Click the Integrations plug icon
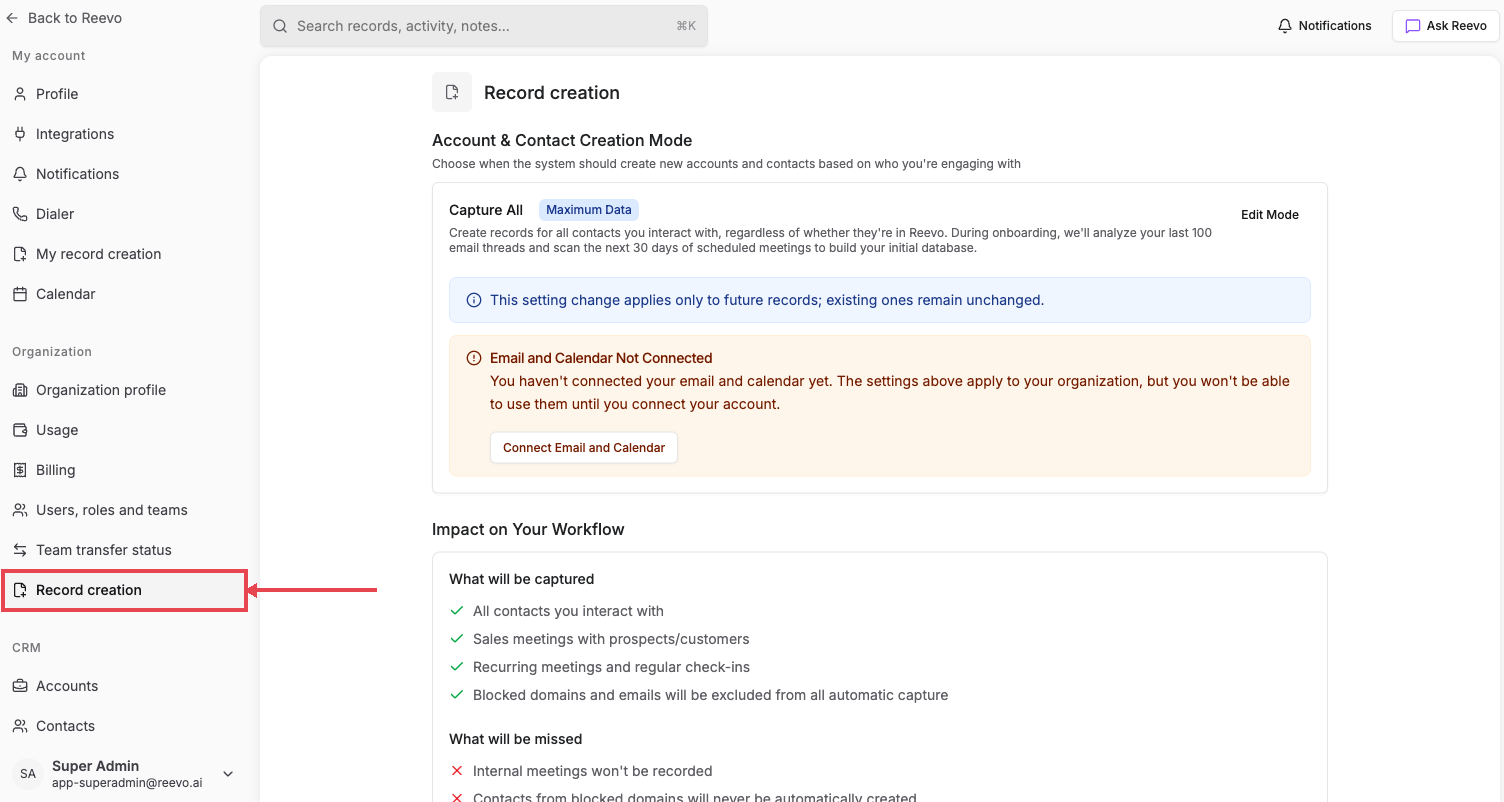The image size is (1504, 802). (x=20, y=134)
